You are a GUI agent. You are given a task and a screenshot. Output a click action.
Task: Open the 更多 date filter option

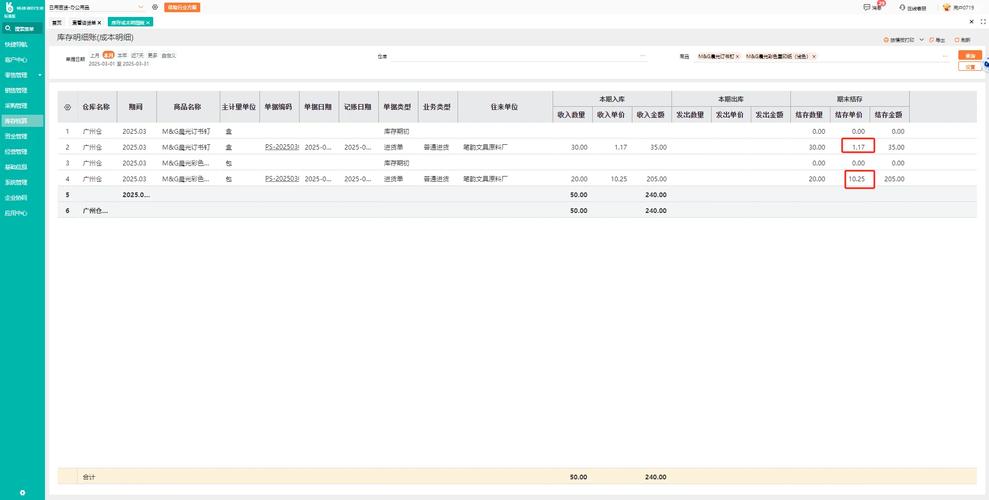click(x=153, y=55)
